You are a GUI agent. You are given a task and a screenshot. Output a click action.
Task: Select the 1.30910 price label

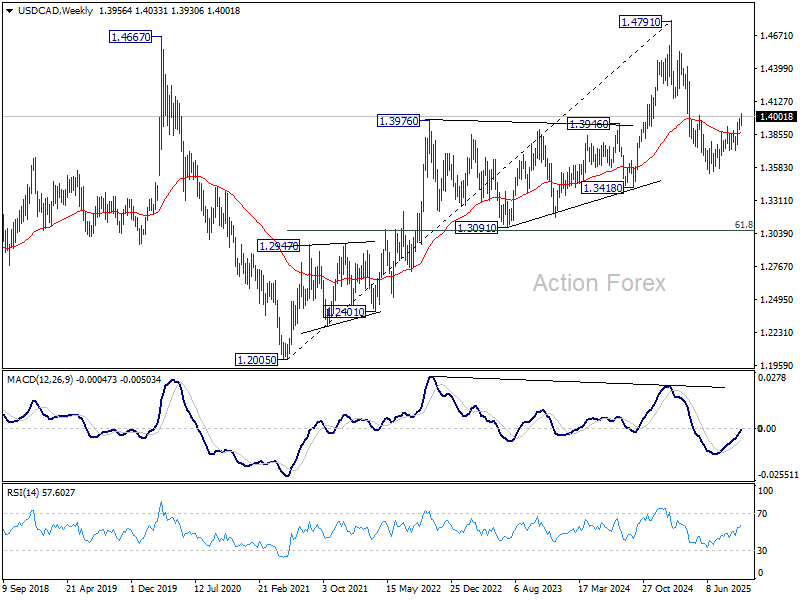click(476, 228)
